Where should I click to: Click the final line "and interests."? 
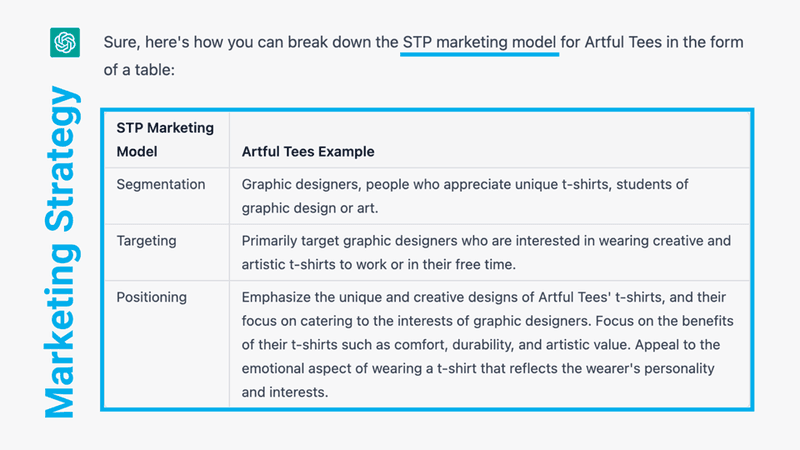point(285,393)
